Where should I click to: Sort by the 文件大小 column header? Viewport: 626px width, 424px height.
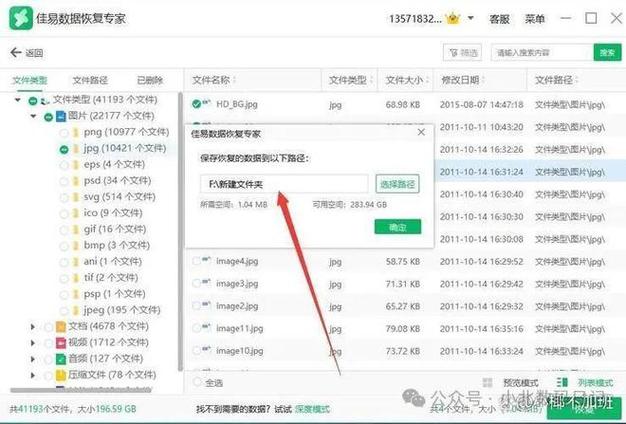[x=407, y=80]
